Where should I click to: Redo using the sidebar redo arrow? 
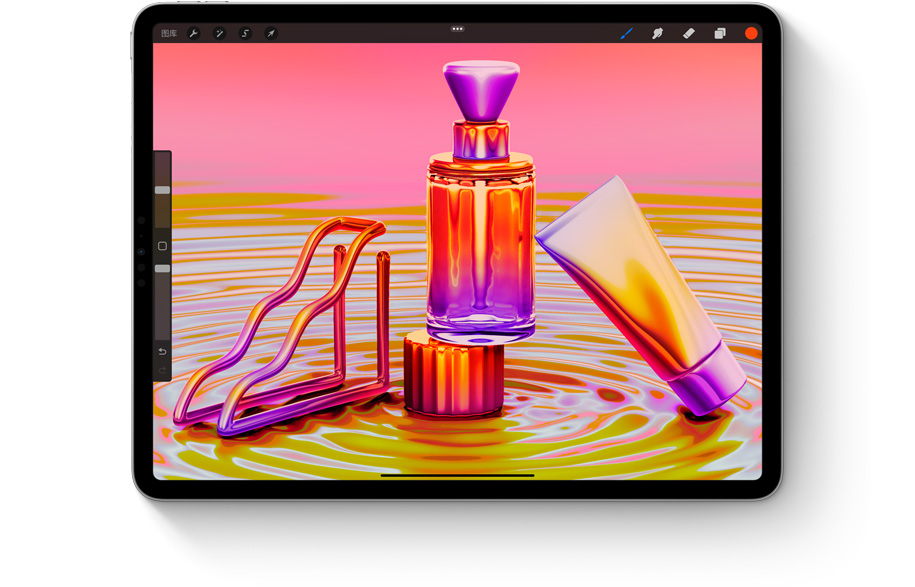point(162,371)
